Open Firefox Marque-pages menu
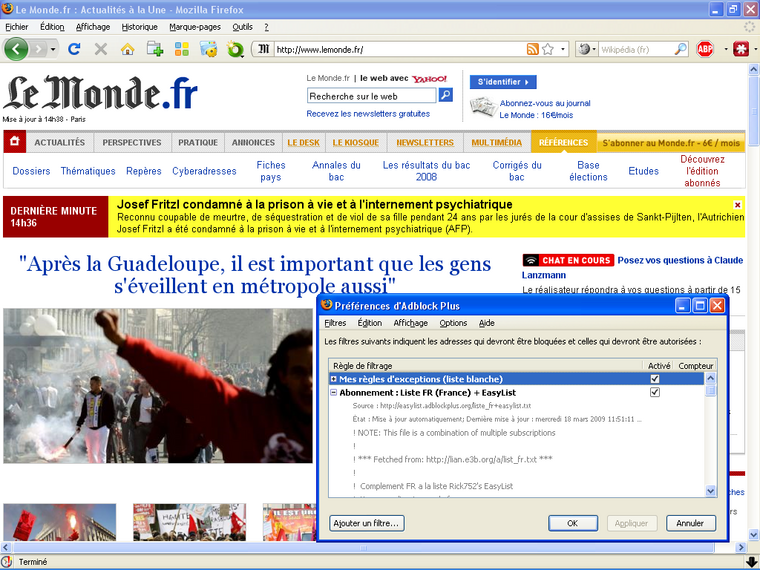This screenshot has width=760, height=570. (x=195, y=27)
